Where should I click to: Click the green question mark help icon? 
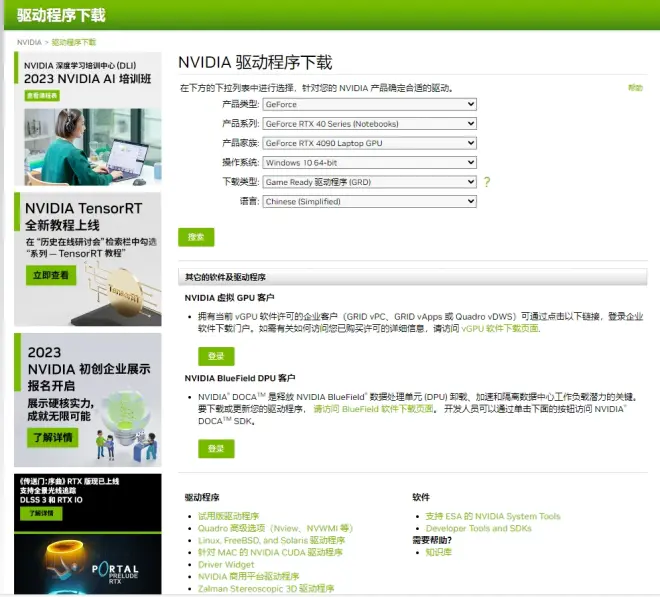(x=487, y=182)
